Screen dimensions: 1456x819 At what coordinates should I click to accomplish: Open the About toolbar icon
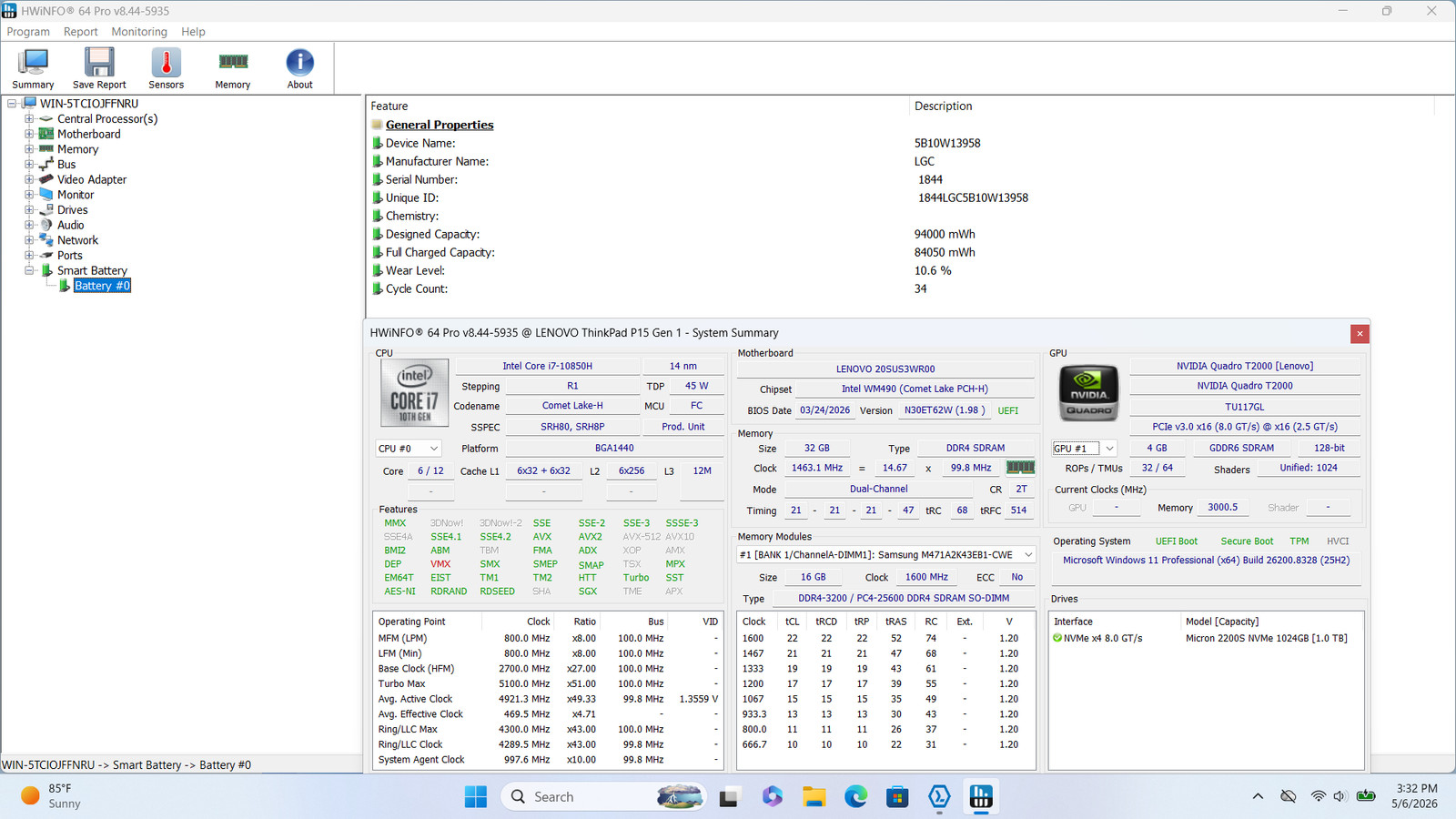click(x=299, y=68)
